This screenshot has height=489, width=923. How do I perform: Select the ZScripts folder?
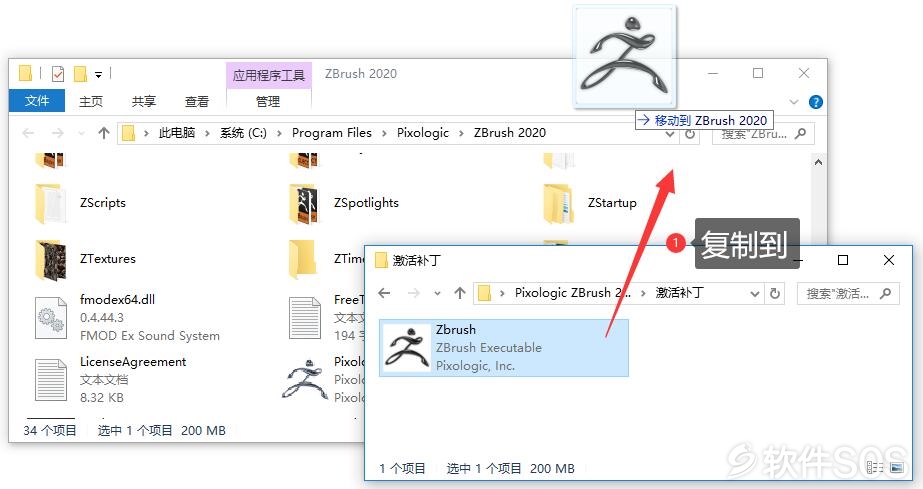click(x=80, y=203)
